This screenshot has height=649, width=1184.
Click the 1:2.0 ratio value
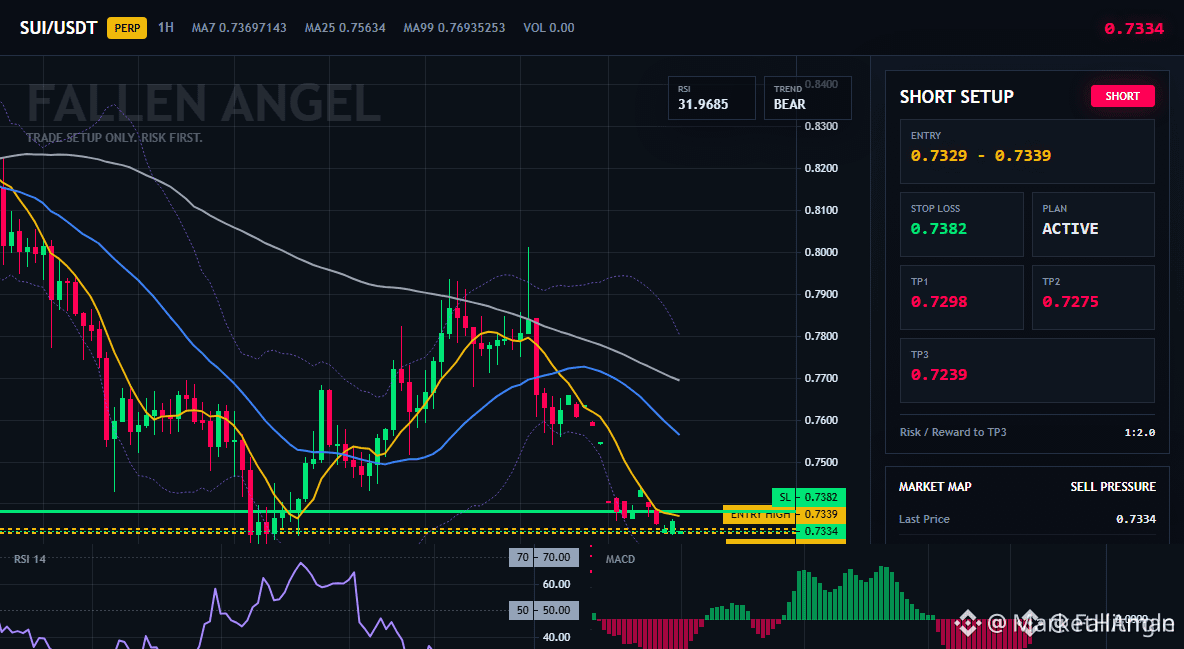pyautogui.click(x=1139, y=433)
